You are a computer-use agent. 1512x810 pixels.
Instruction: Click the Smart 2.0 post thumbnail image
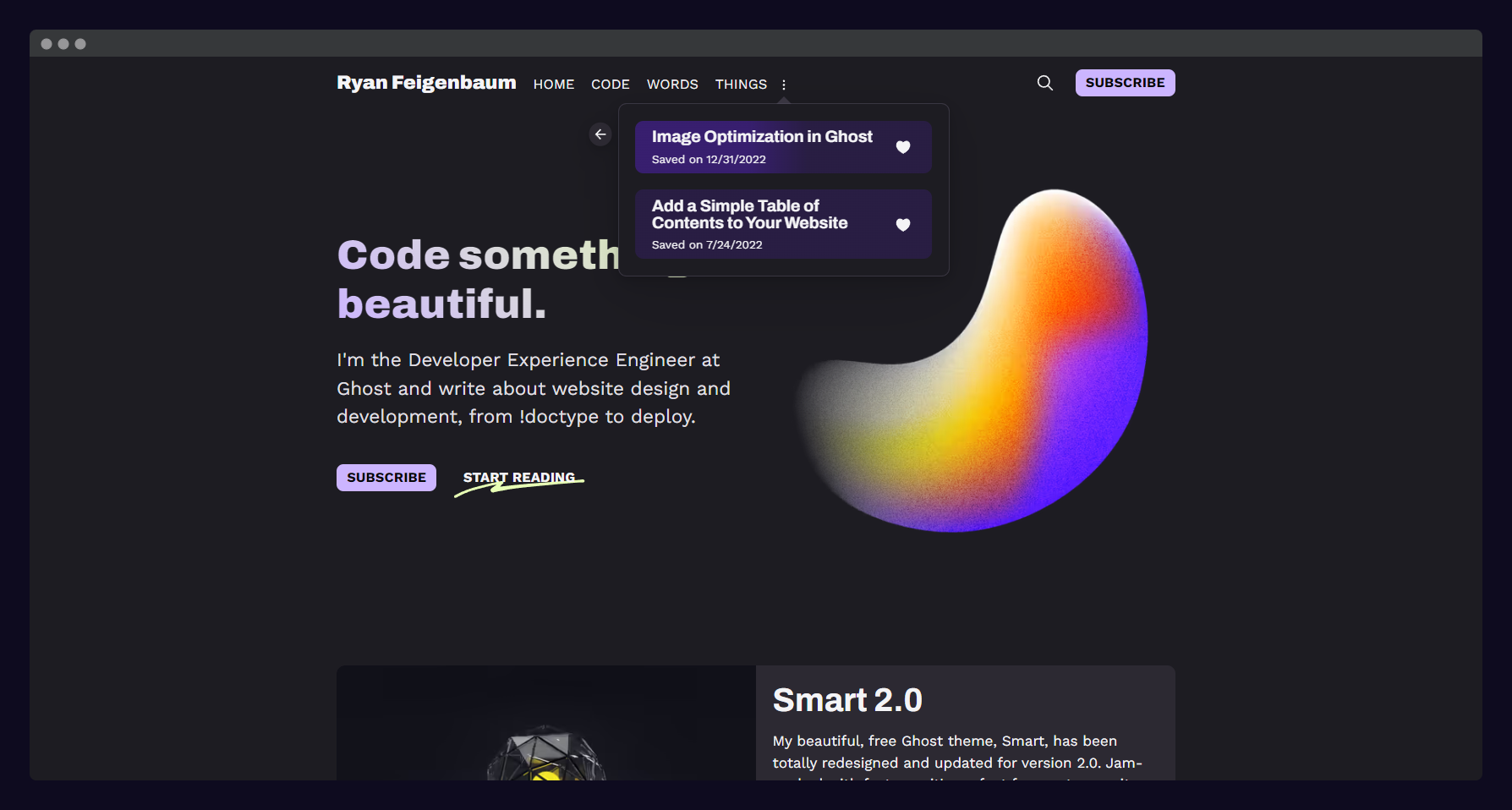pyautogui.click(x=546, y=723)
